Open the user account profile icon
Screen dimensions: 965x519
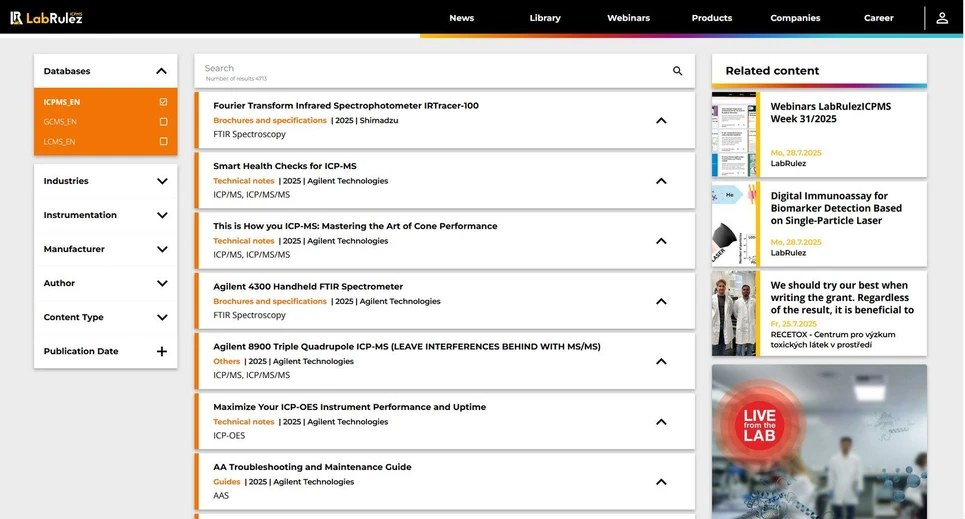click(942, 18)
